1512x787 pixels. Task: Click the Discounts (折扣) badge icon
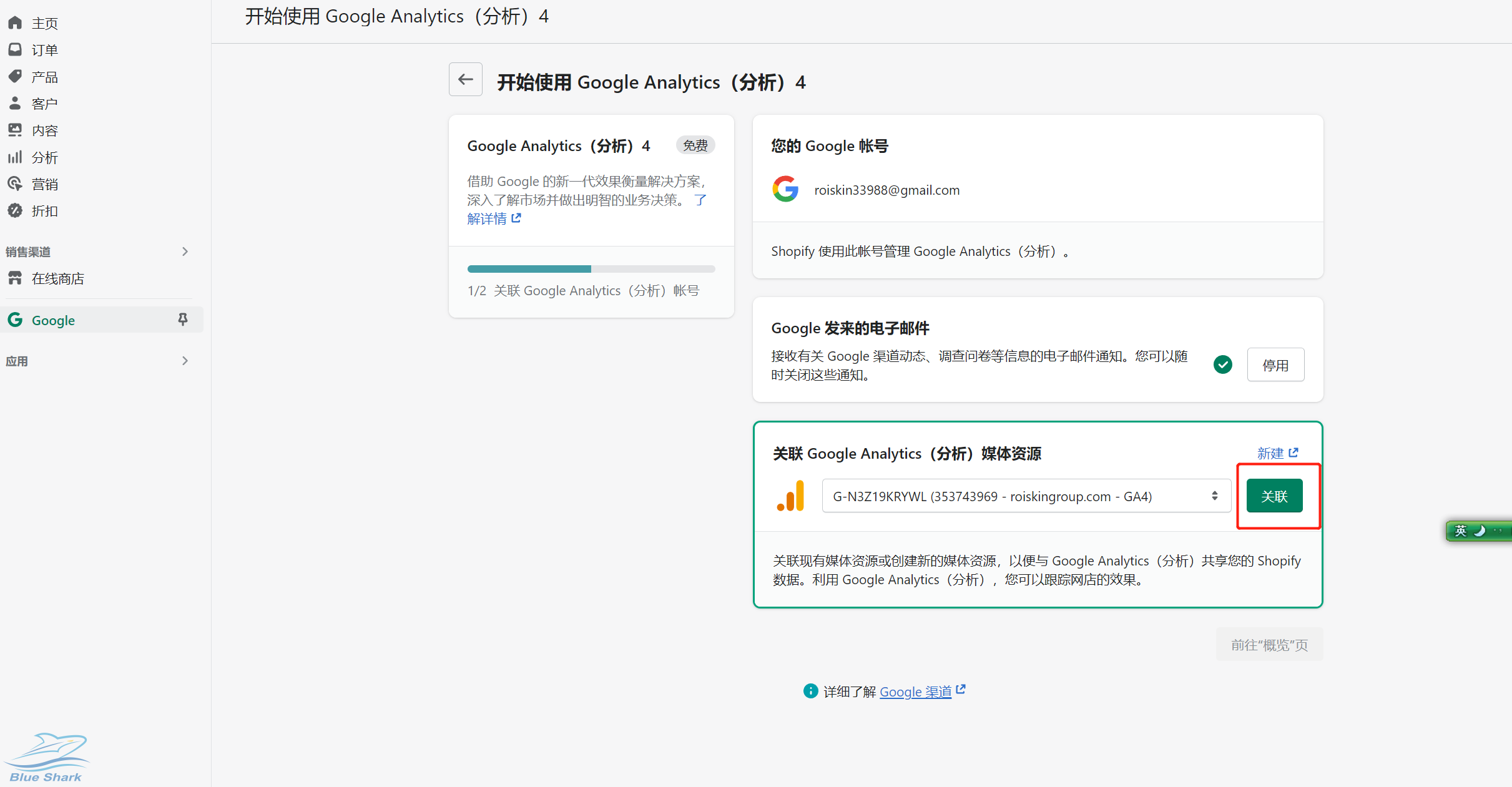tap(15, 210)
